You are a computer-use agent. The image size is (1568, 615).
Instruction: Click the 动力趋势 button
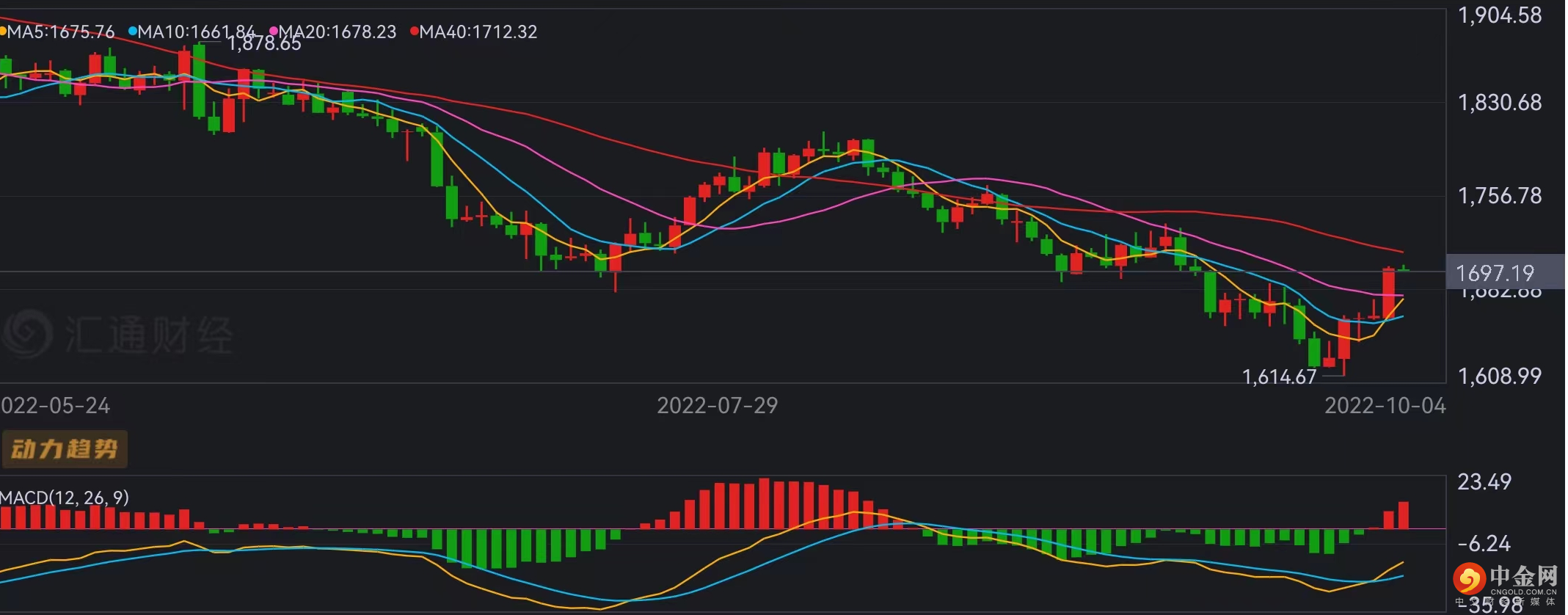pyautogui.click(x=65, y=449)
